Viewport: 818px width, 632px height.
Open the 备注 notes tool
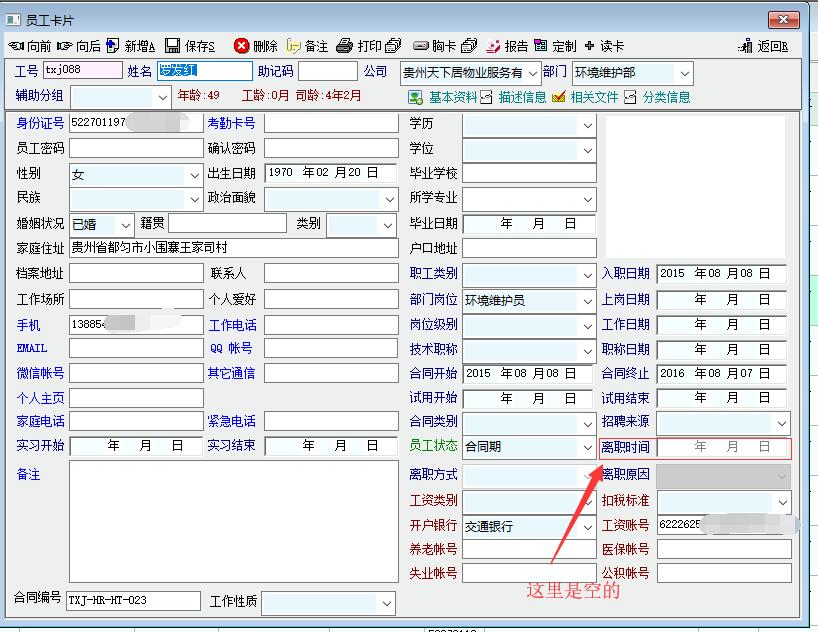point(307,46)
